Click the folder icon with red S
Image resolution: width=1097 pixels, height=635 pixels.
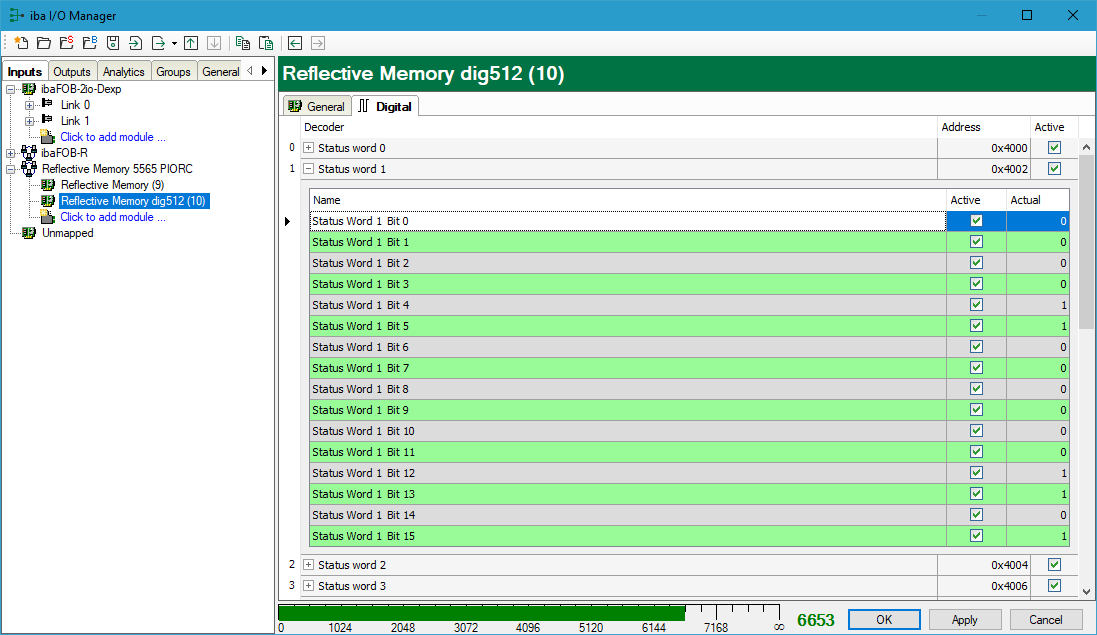67,43
